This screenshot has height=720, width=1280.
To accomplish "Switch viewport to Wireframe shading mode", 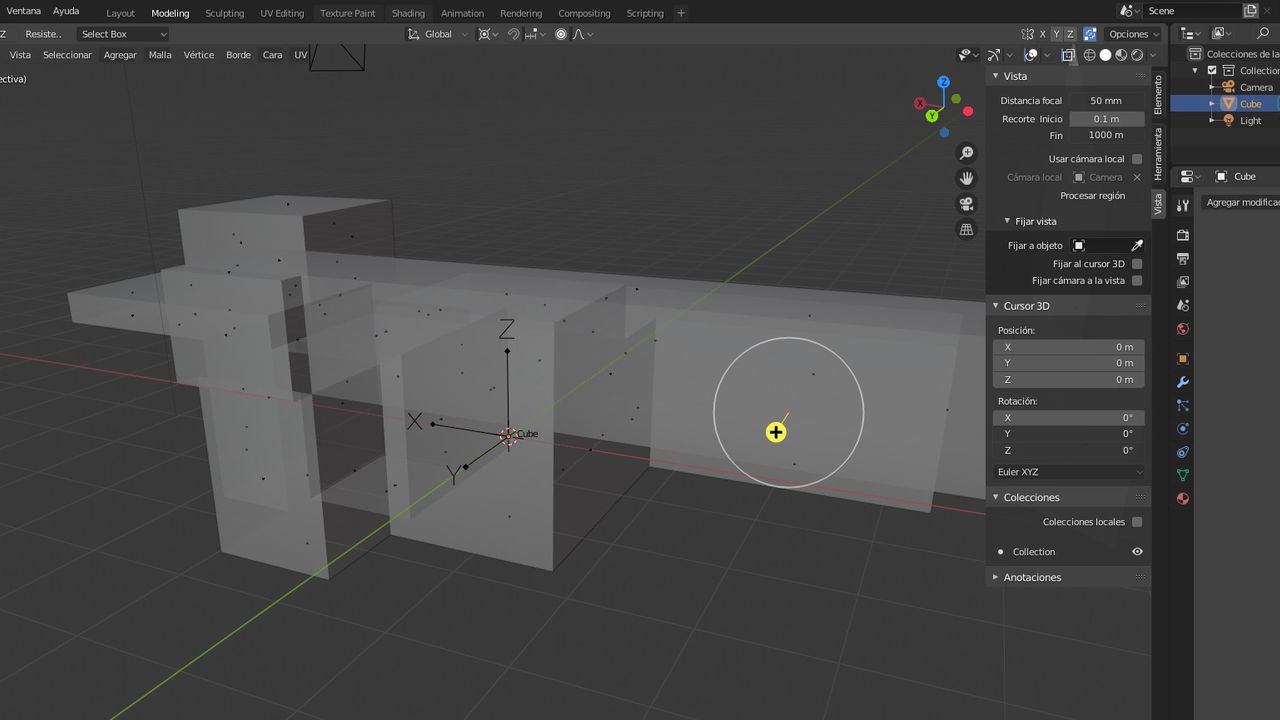I will pos(1090,55).
